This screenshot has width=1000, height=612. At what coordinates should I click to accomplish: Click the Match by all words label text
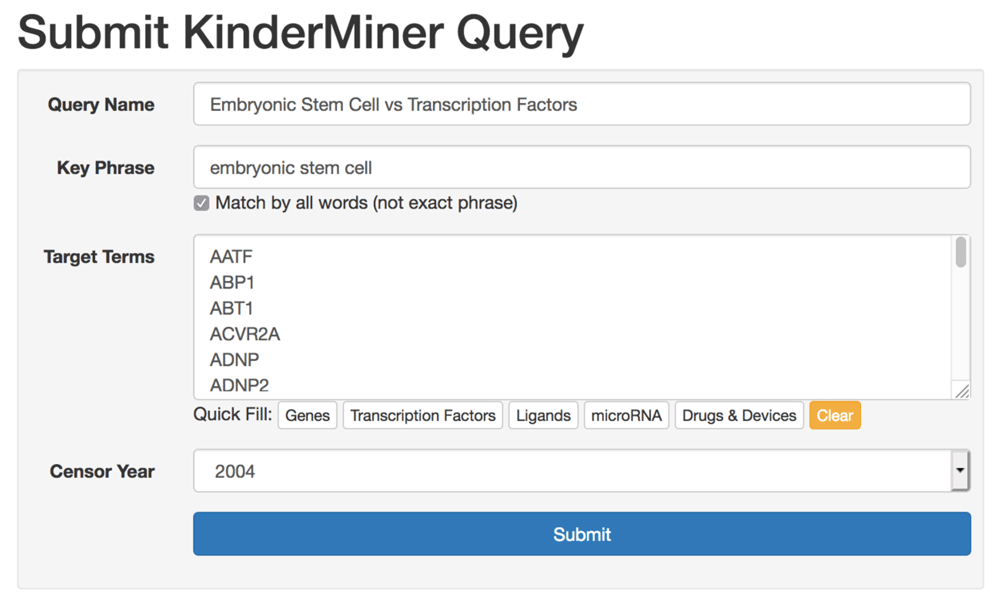(x=366, y=203)
